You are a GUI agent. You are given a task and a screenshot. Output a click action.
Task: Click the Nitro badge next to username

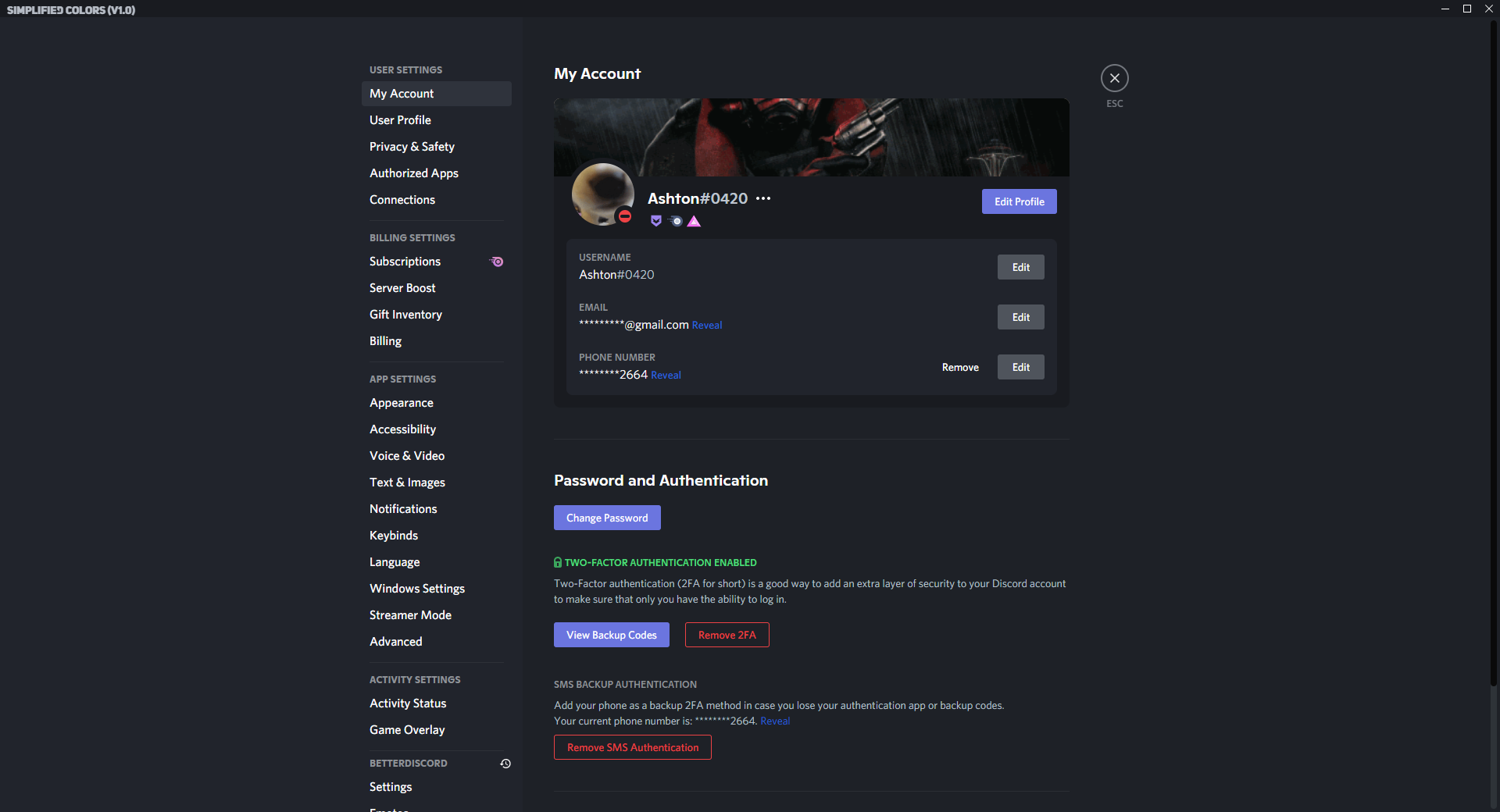coord(675,221)
